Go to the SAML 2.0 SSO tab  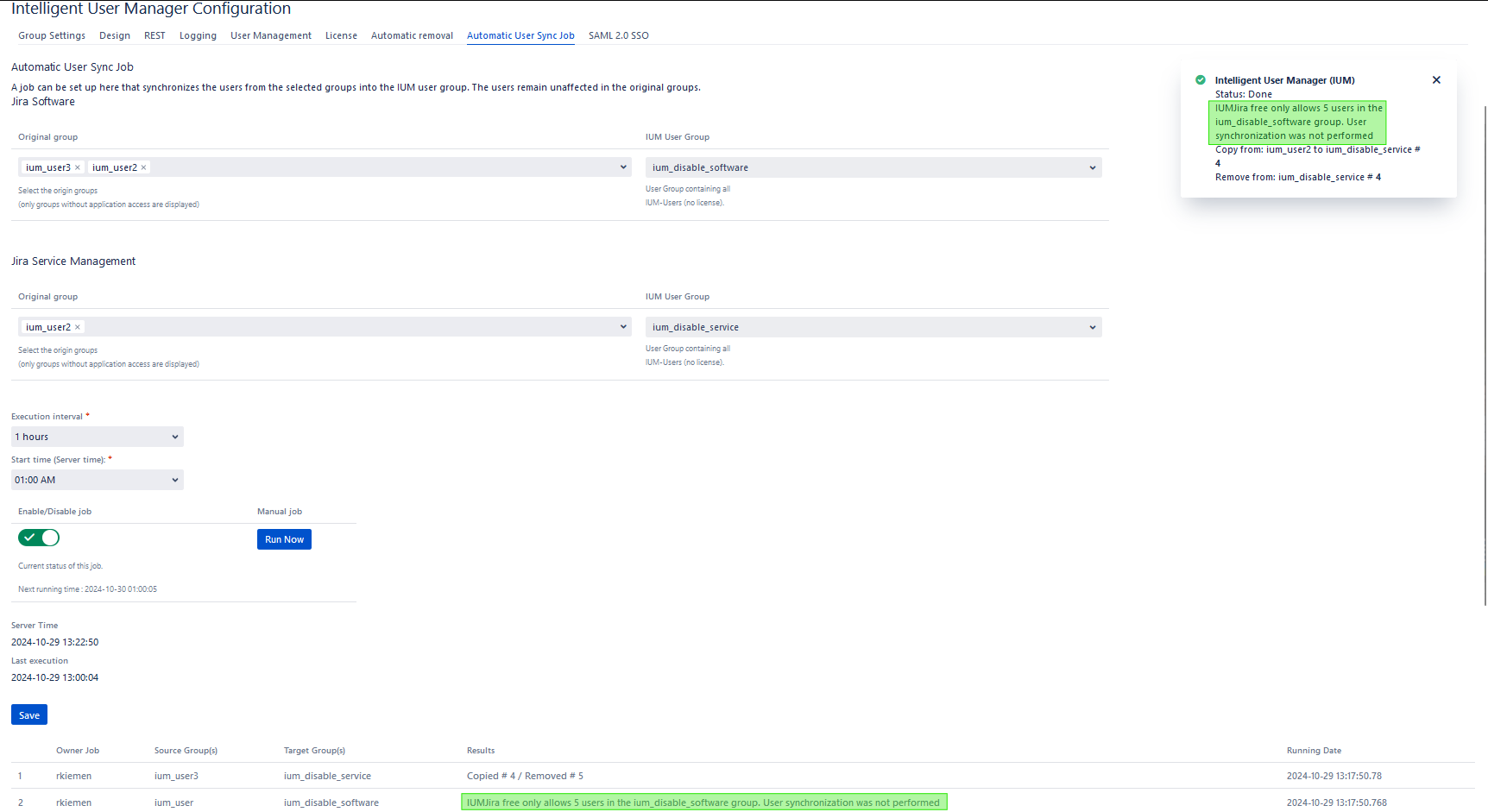(618, 35)
